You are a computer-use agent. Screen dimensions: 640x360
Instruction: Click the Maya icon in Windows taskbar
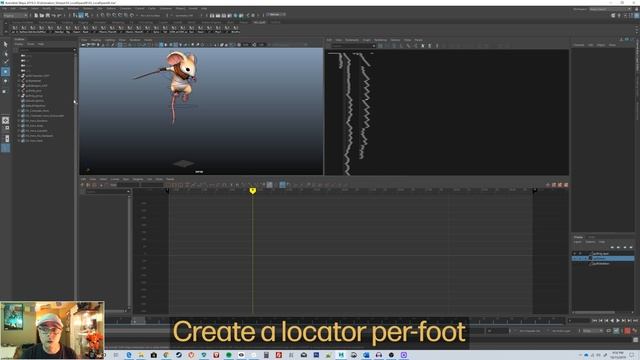(x=341, y=355)
